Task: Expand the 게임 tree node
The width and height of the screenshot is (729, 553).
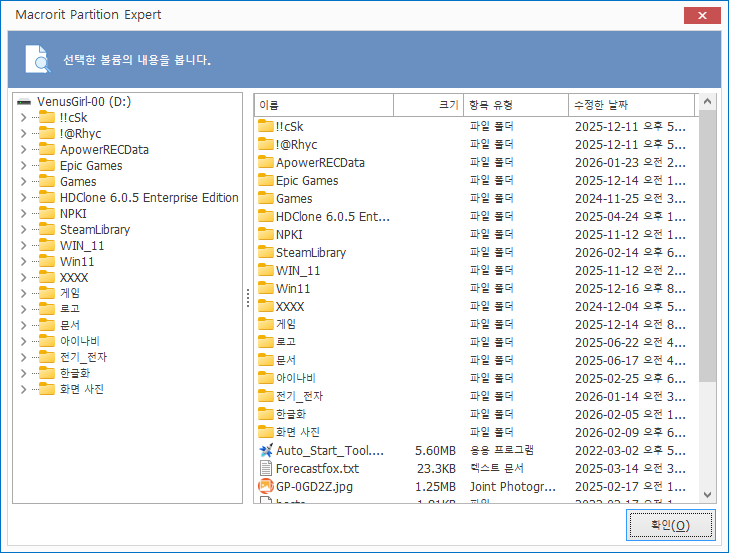Action: 23,293
